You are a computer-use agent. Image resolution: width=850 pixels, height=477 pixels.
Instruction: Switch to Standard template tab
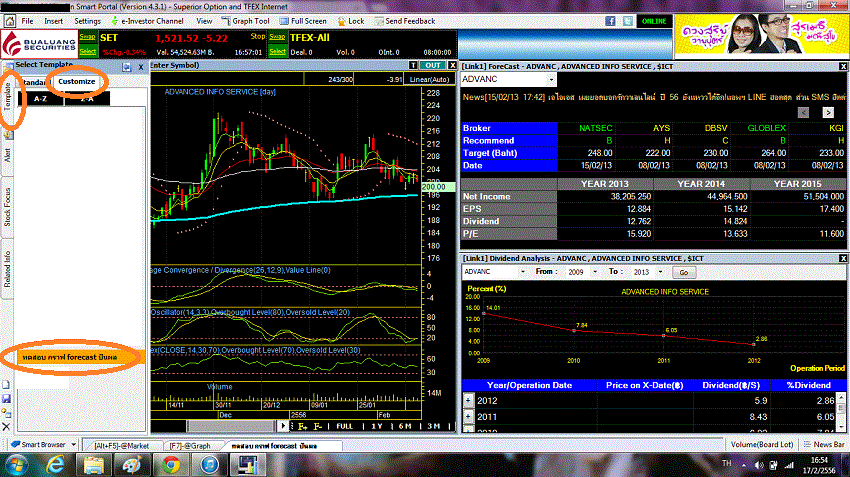35,82
